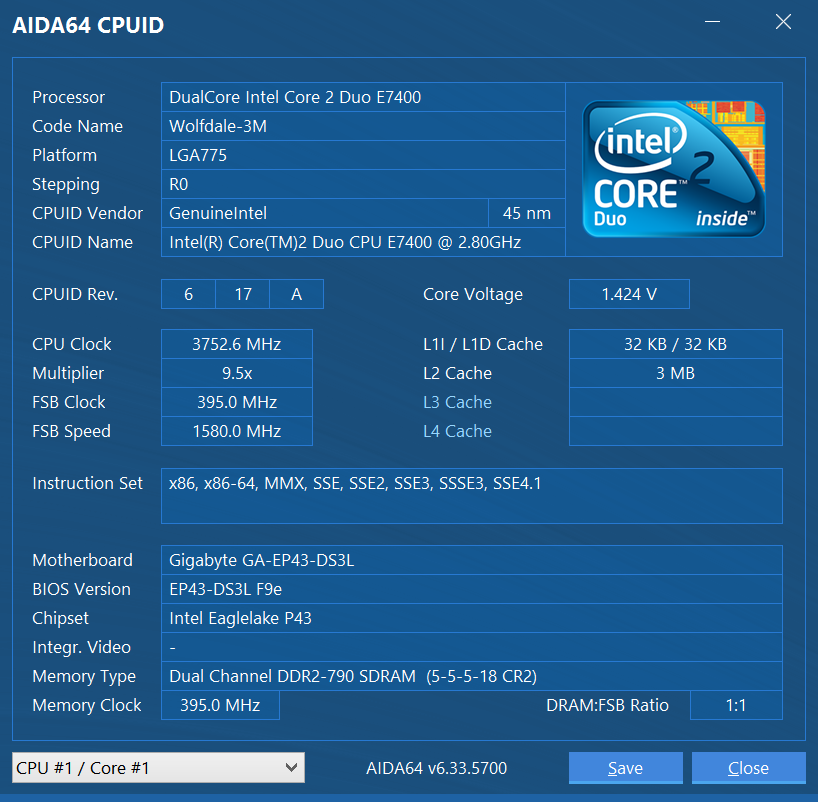This screenshot has width=818, height=802.
Task: Click the CPU clock value 3752.6 MHz
Action: (237, 344)
